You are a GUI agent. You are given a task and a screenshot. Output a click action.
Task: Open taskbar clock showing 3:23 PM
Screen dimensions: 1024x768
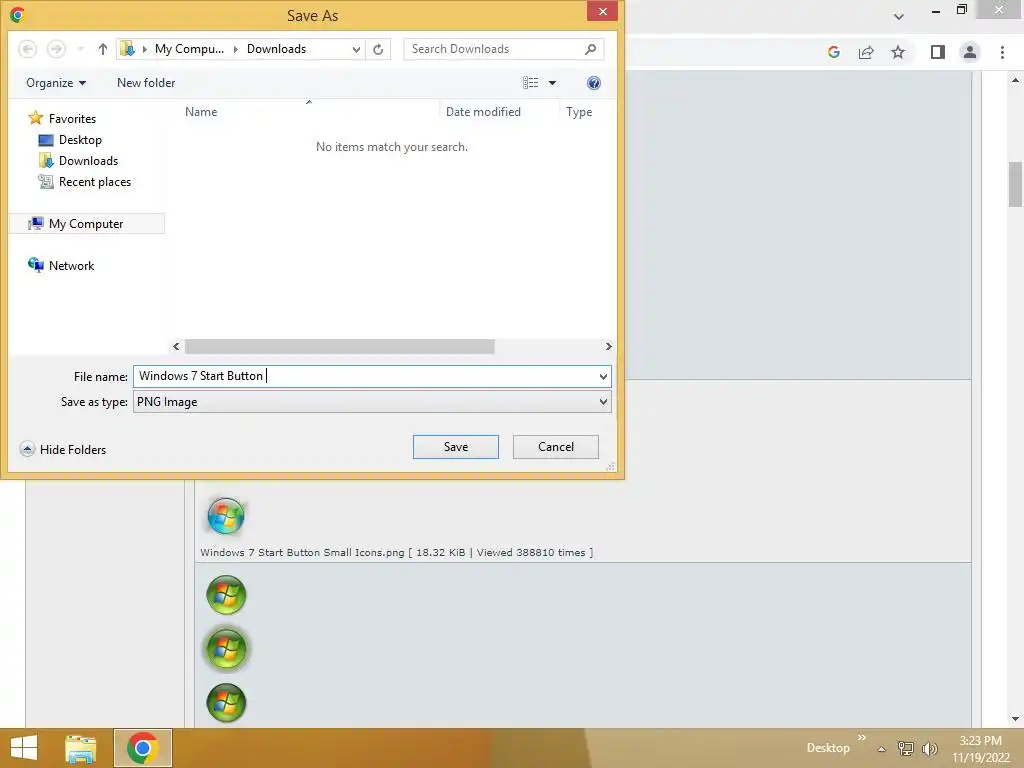tap(980, 748)
